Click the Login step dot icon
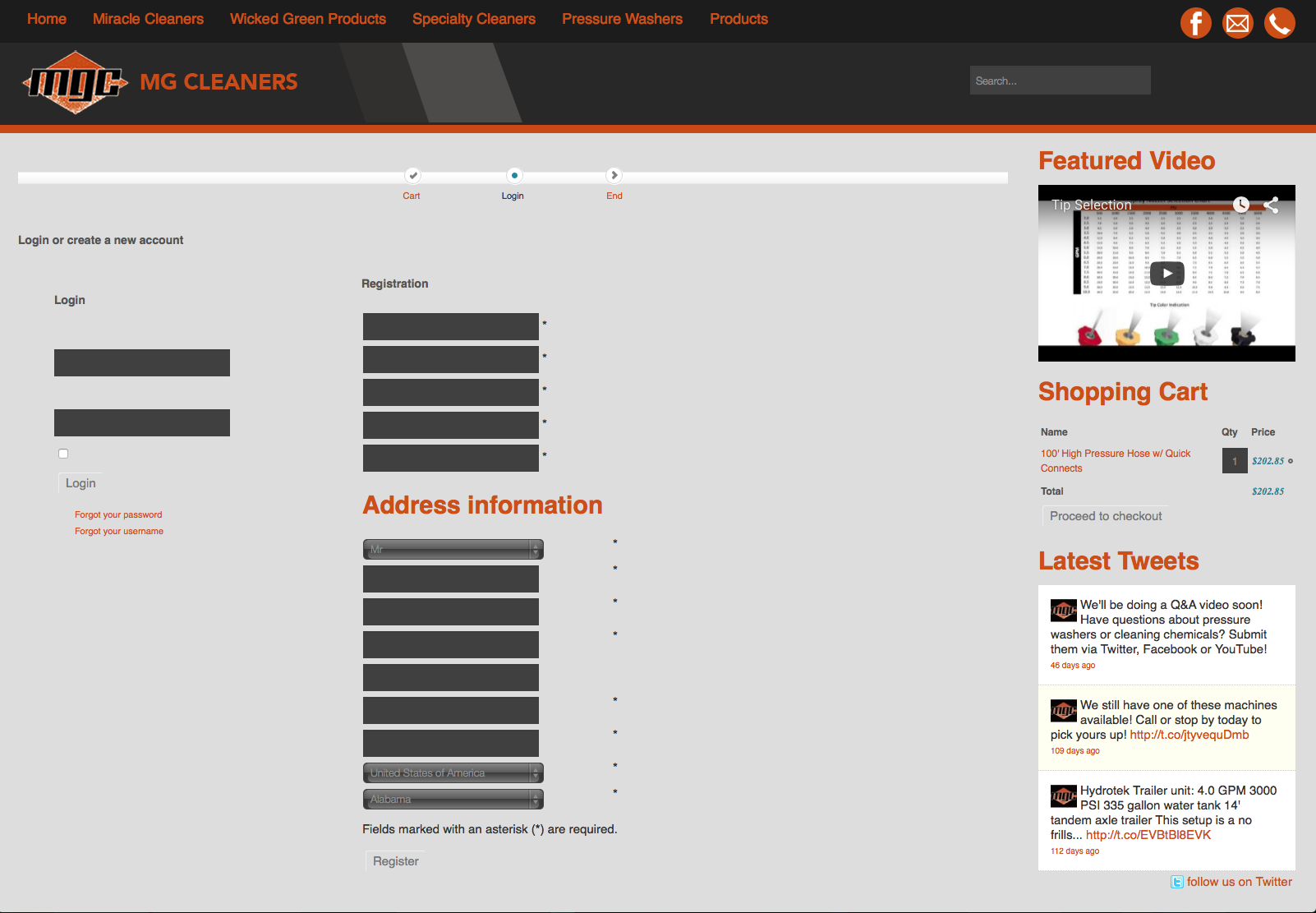The image size is (1316, 913). (514, 175)
